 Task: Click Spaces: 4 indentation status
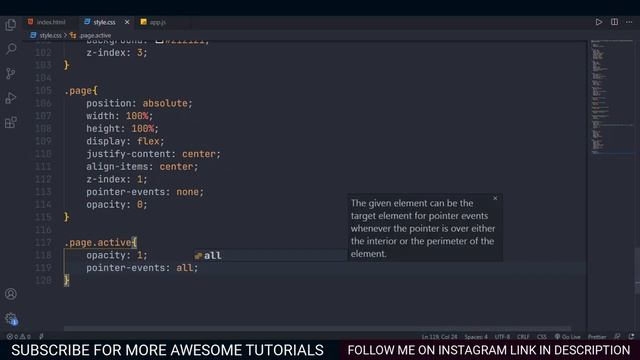click(x=476, y=337)
